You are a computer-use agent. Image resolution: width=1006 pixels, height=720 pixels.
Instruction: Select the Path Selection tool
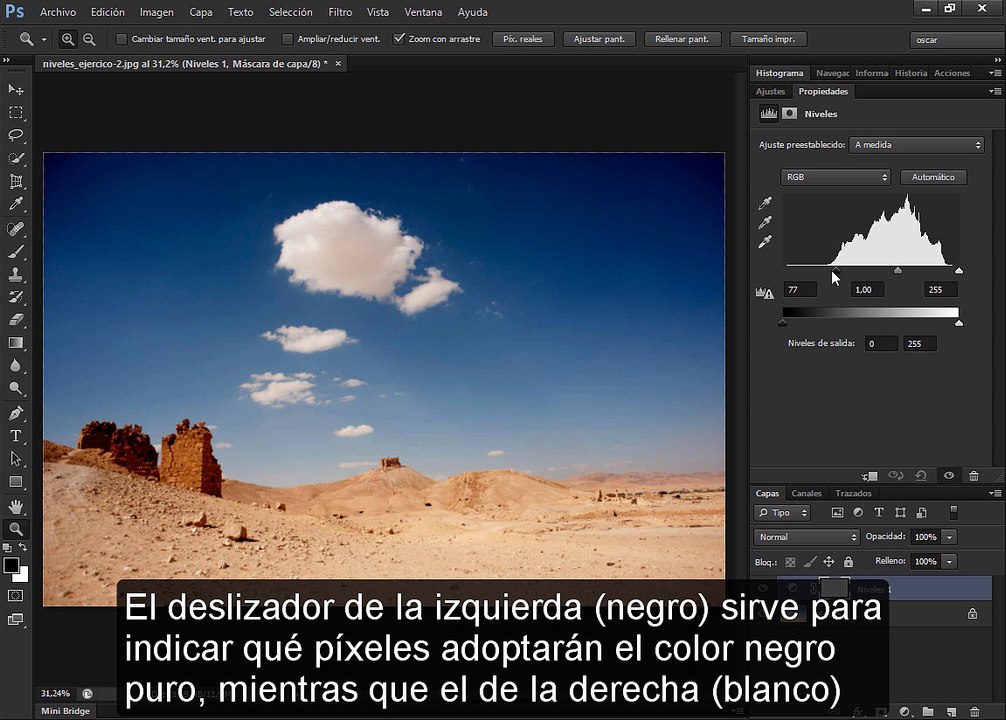[16, 459]
